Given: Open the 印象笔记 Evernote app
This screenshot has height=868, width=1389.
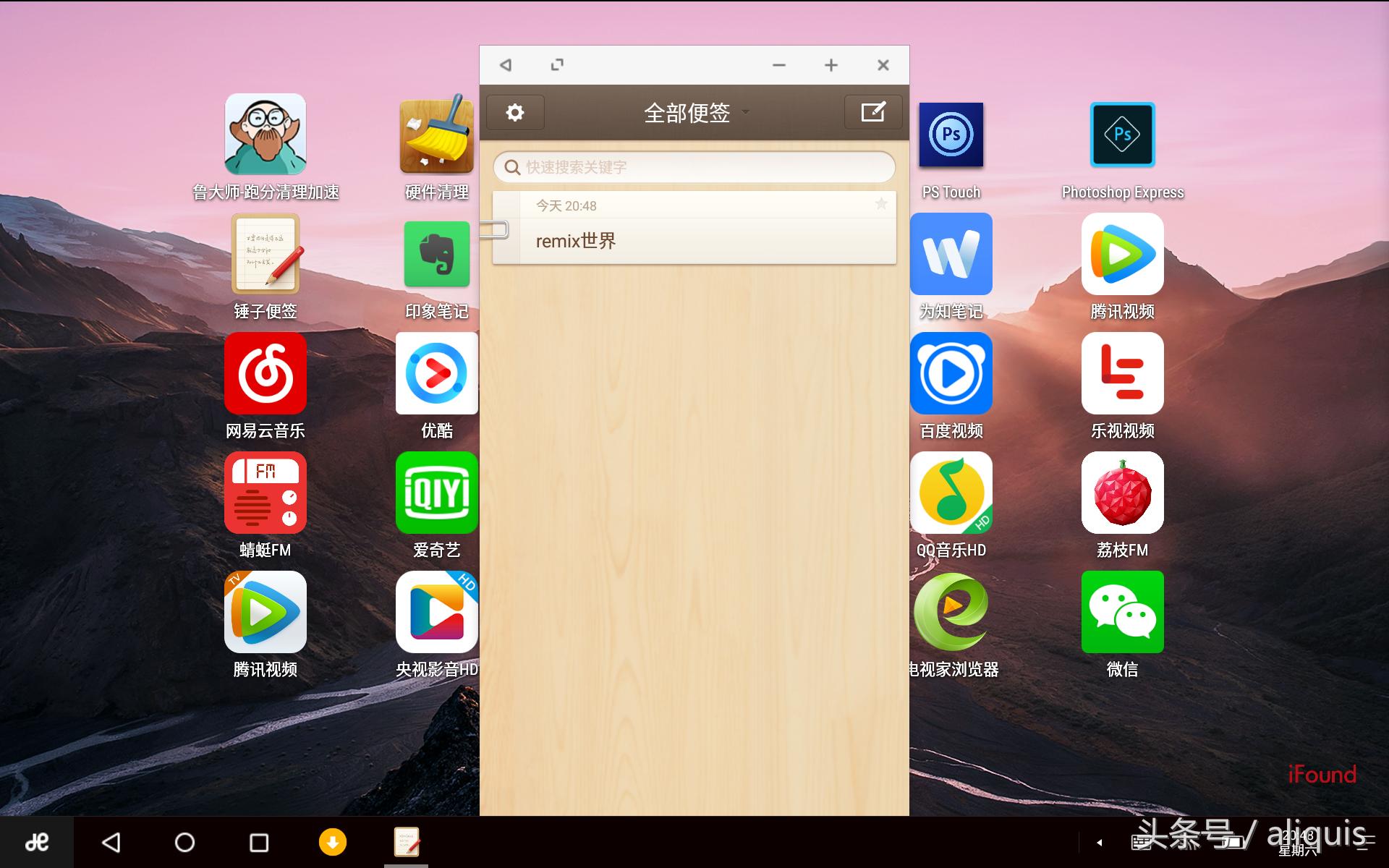Looking at the screenshot, I should click(x=437, y=255).
